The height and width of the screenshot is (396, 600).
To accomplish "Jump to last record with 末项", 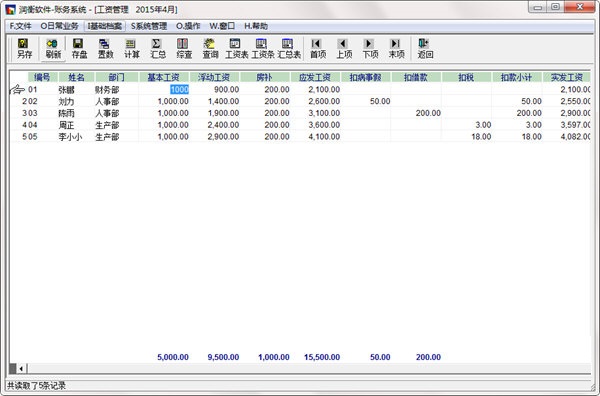I will tap(396, 48).
